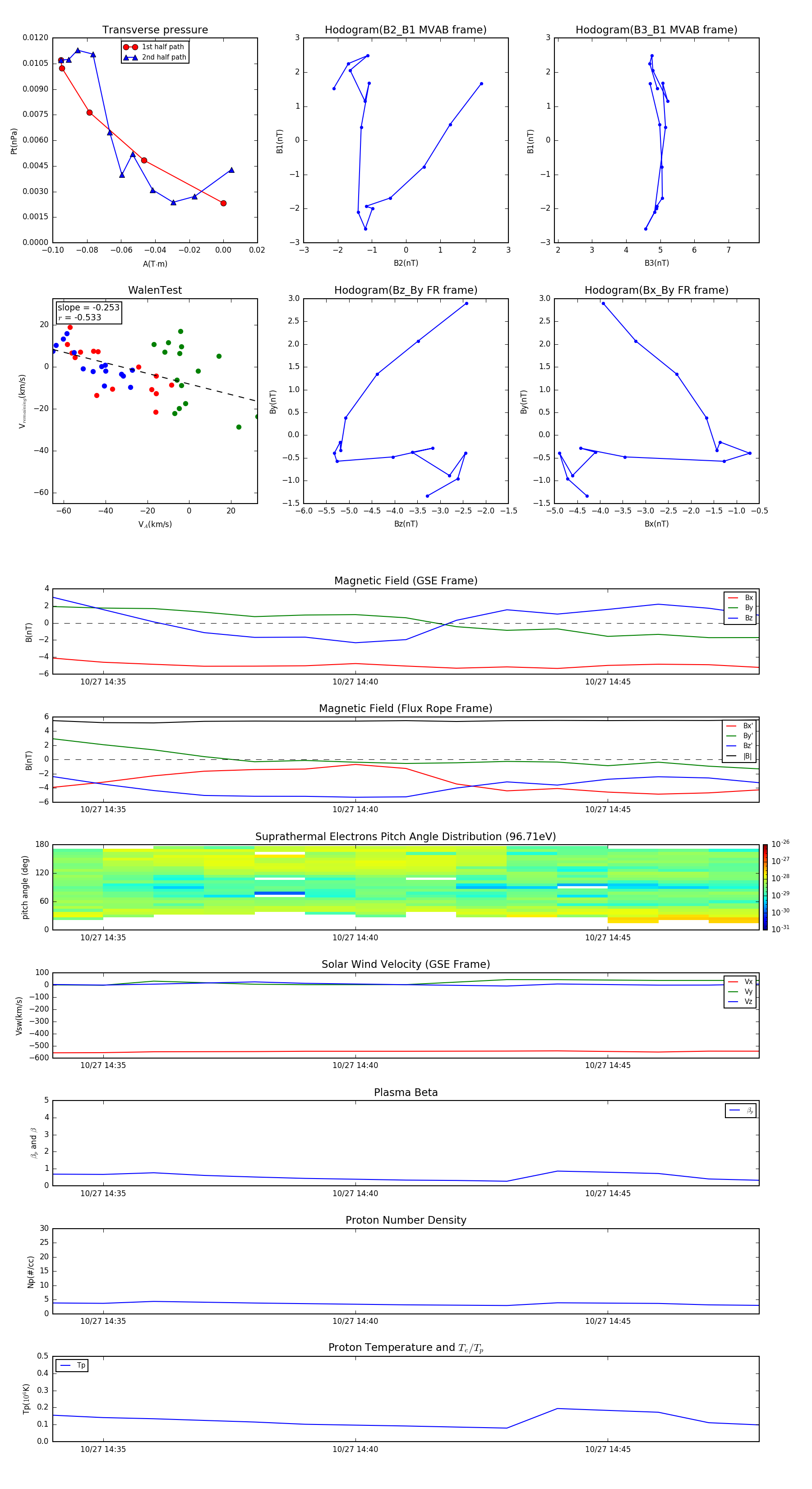Click the 'Np(#/cc)' axis label
Viewport: 812px width, 1489px height.
31,1272
